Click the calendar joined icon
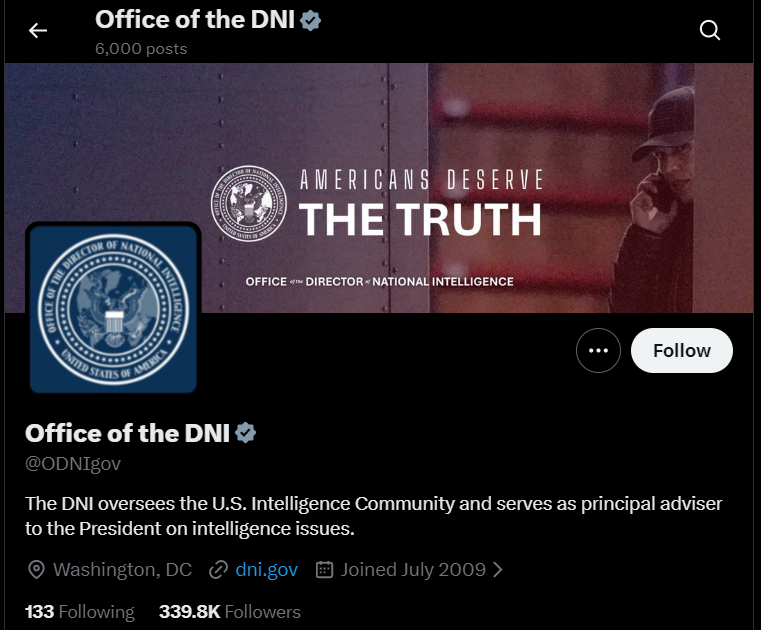The height and width of the screenshot is (630, 761). click(324, 570)
